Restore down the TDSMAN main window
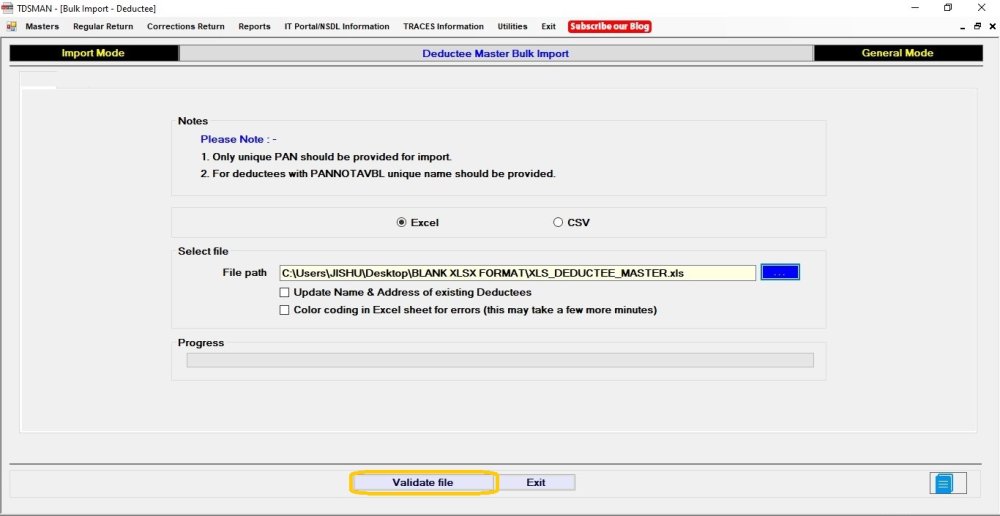The image size is (1000, 516). pos(948,8)
